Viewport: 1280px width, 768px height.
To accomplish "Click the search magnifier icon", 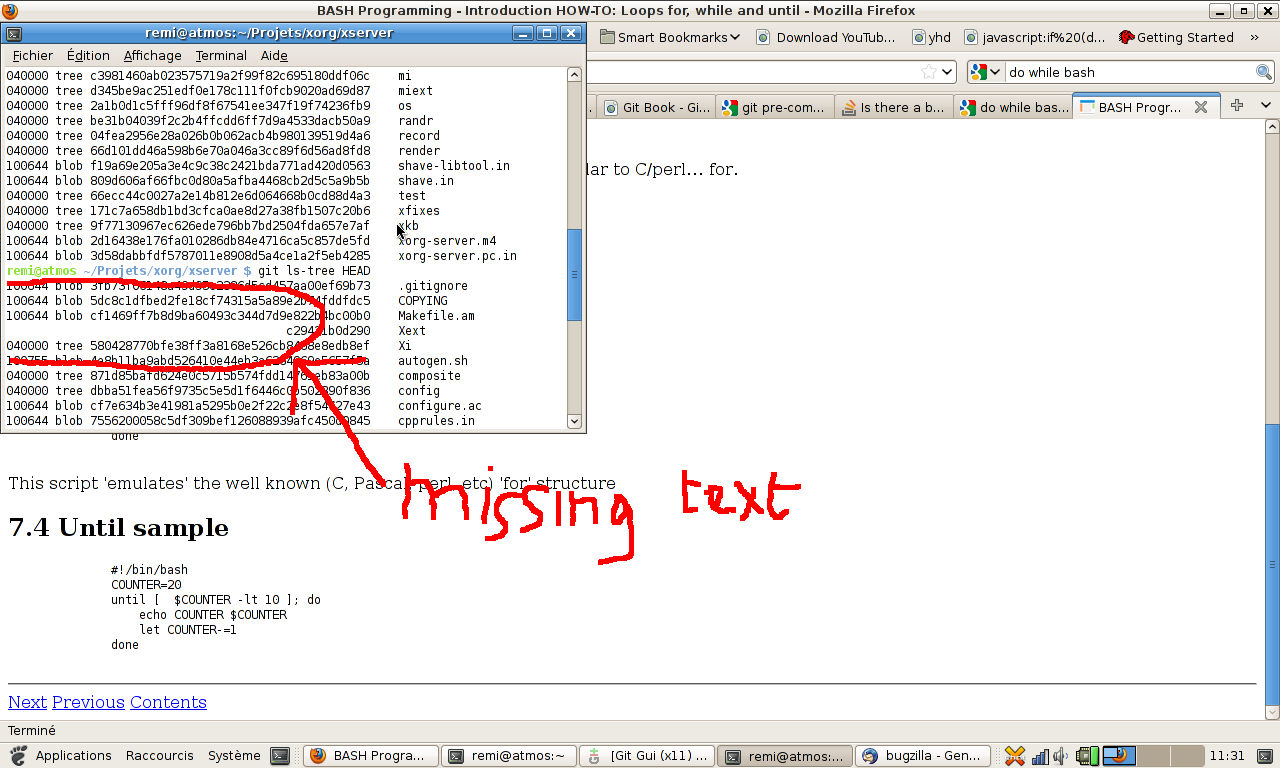I will coord(1264,72).
